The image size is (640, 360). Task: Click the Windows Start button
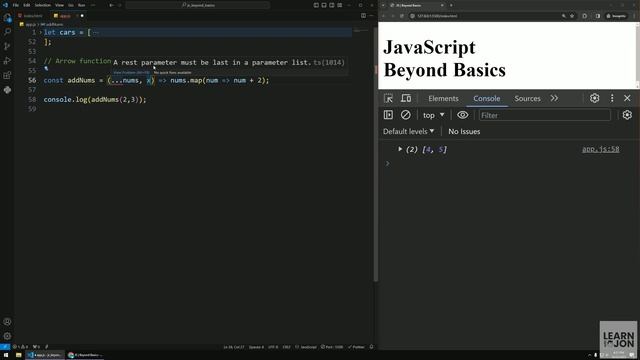tap(6, 355)
